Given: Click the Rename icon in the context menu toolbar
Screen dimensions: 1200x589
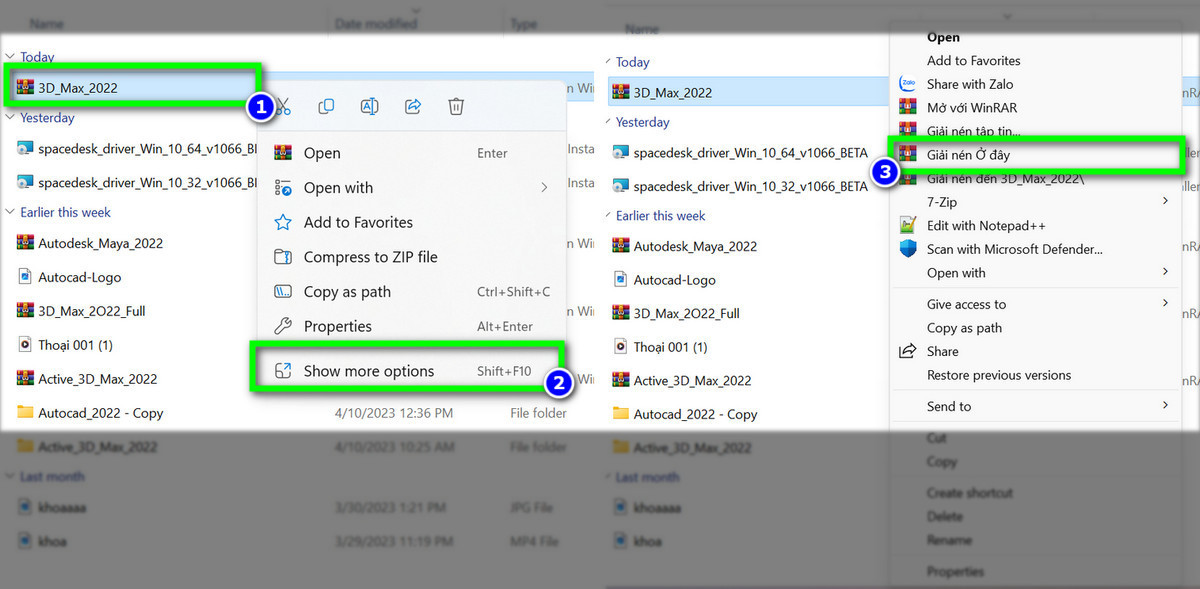Looking at the screenshot, I should pyautogui.click(x=369, y=106).
